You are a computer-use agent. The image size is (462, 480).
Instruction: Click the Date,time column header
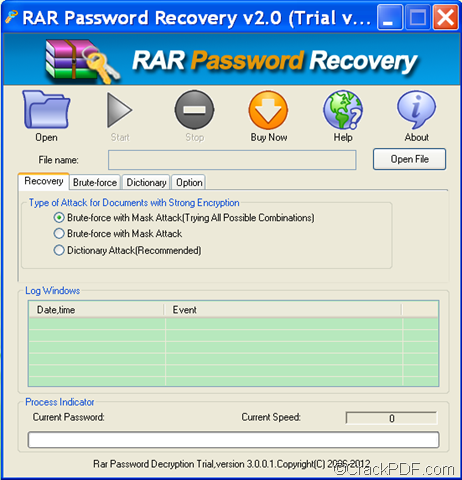(x=97, y=310)
